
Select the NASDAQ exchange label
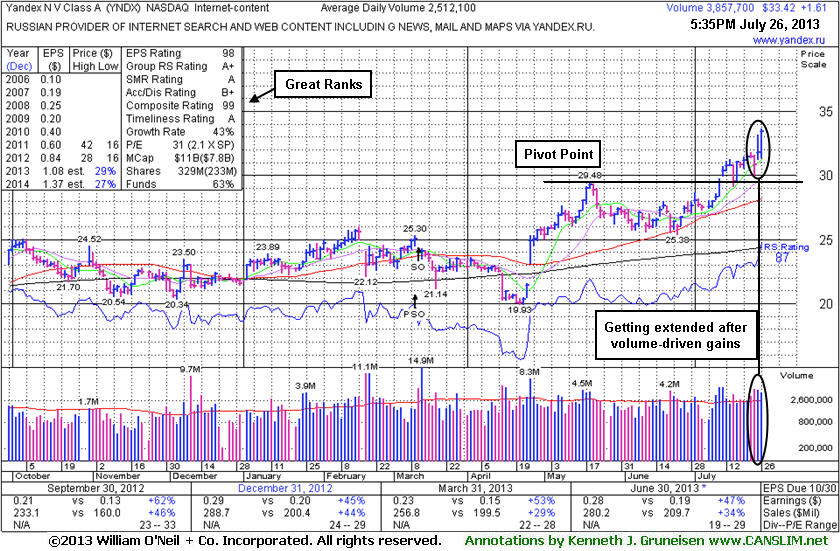(x=169, y=8)
